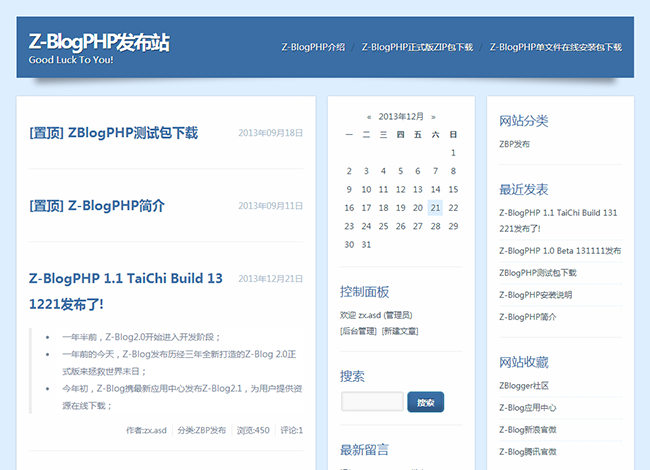Click the 新建文章 new post link
Viewport: 650px width, 470px height.
click(x=400, y=331)
